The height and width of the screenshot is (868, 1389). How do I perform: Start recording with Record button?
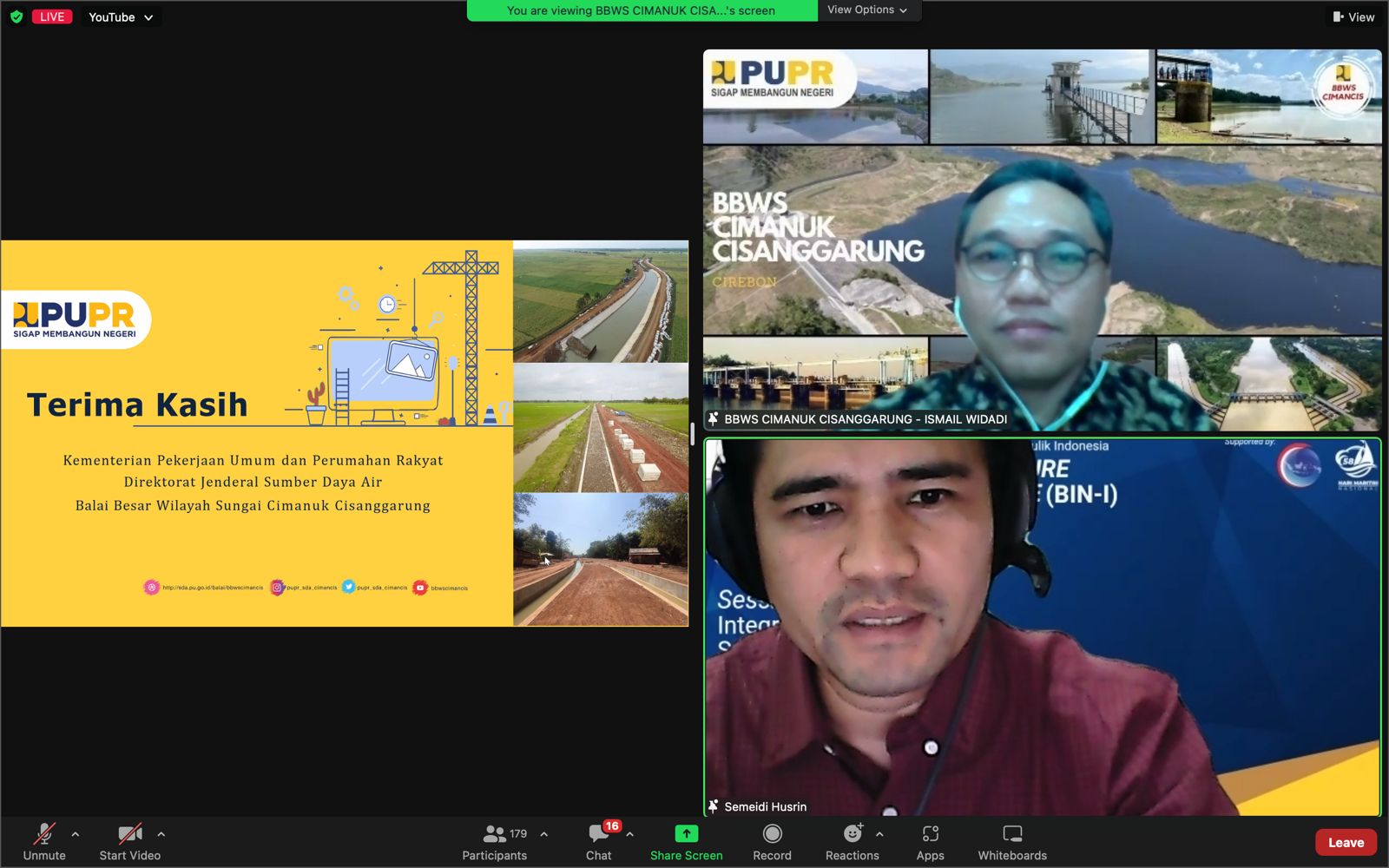point(772,842)
